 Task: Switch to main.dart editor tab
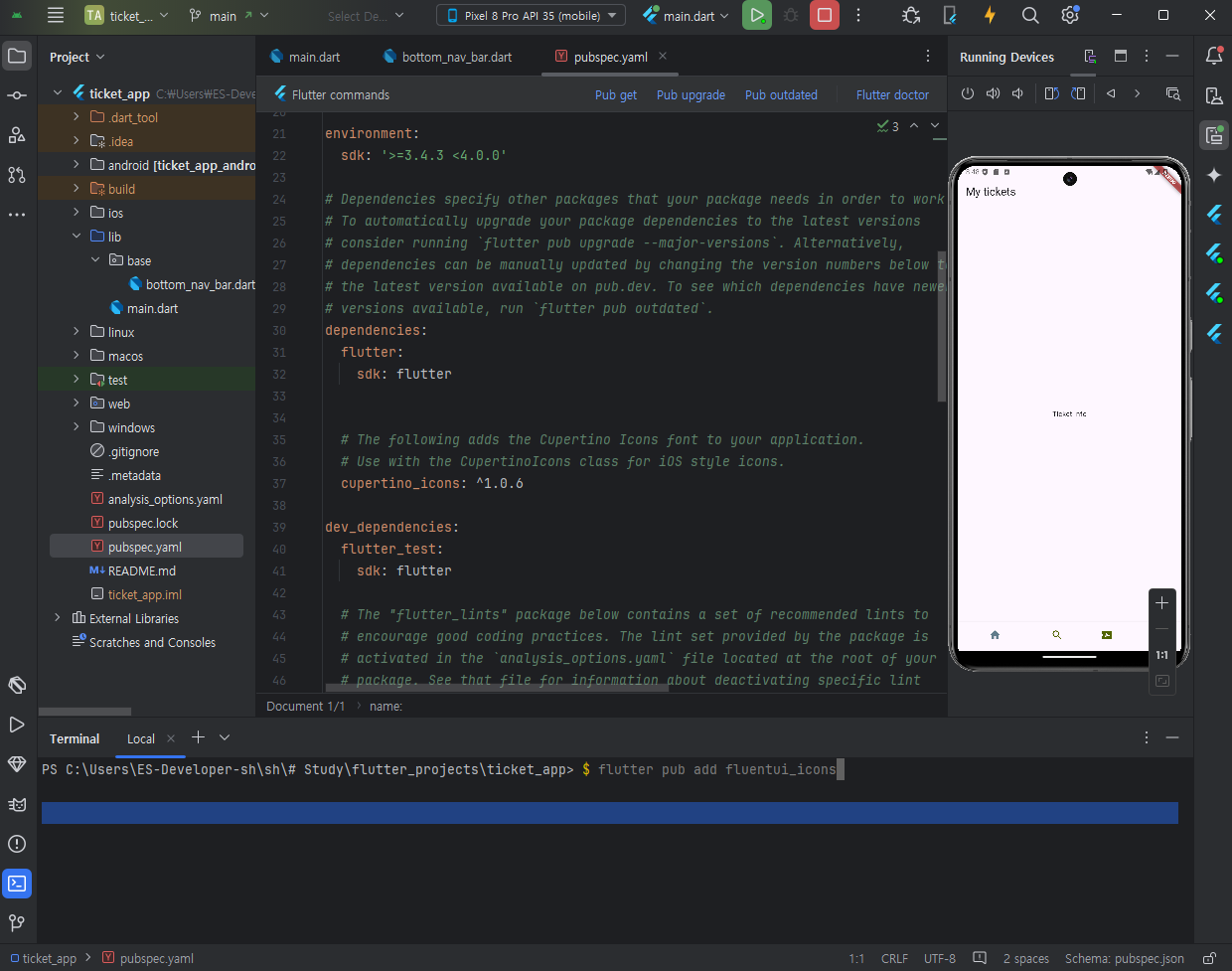305,57
